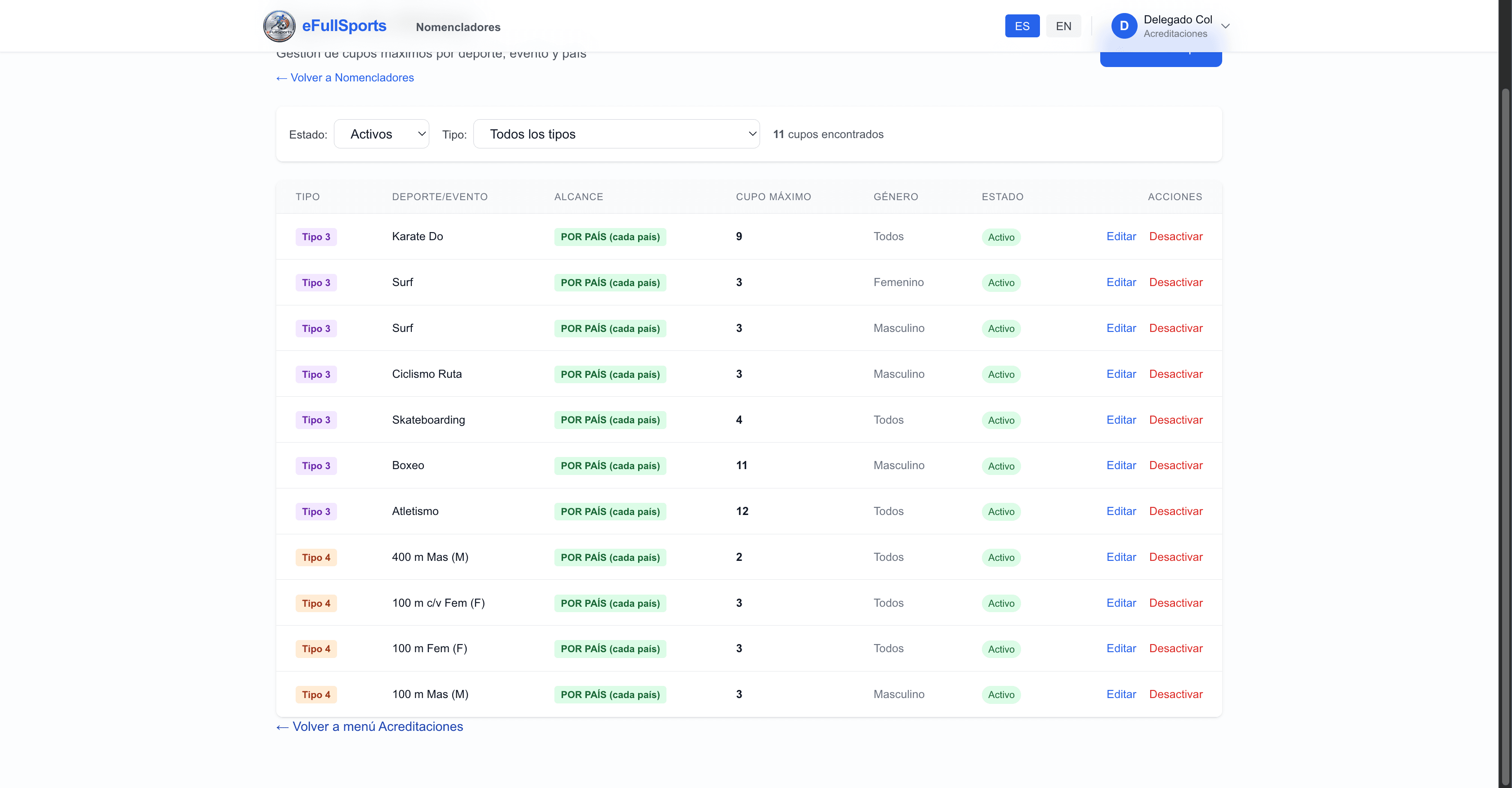Edit the Ciclismo Ruta quota
1512x788 pixels.
(x=1121, y=374)
